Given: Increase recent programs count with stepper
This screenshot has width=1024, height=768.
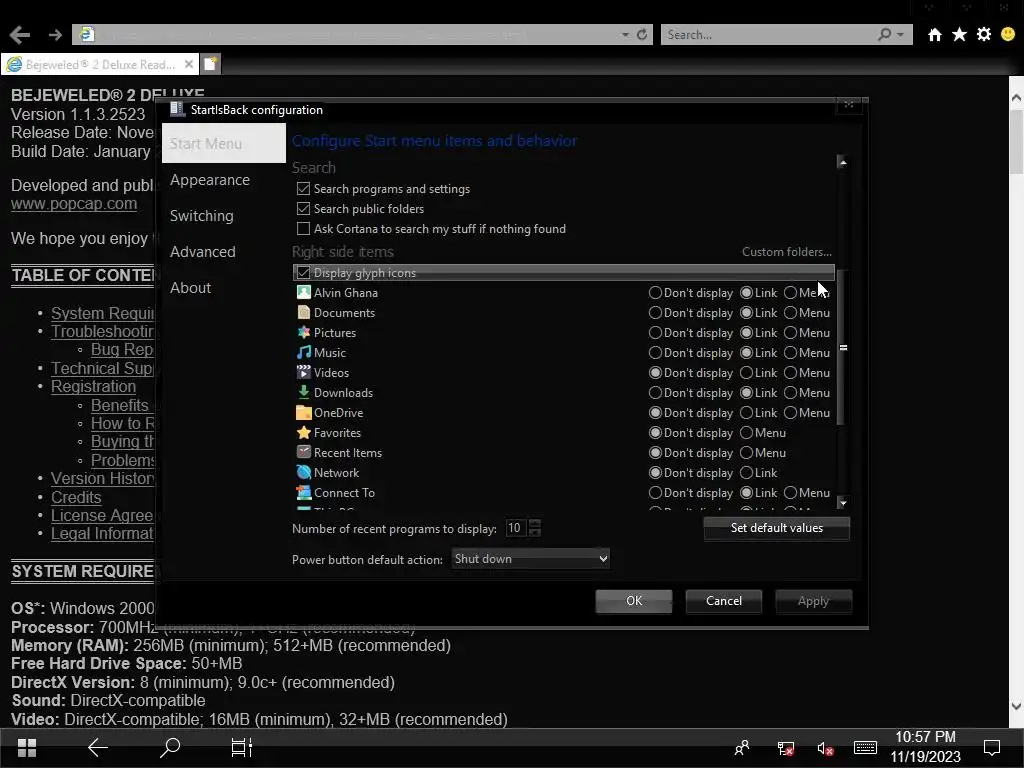Looking at the screenshot, I should coord(535,523).
